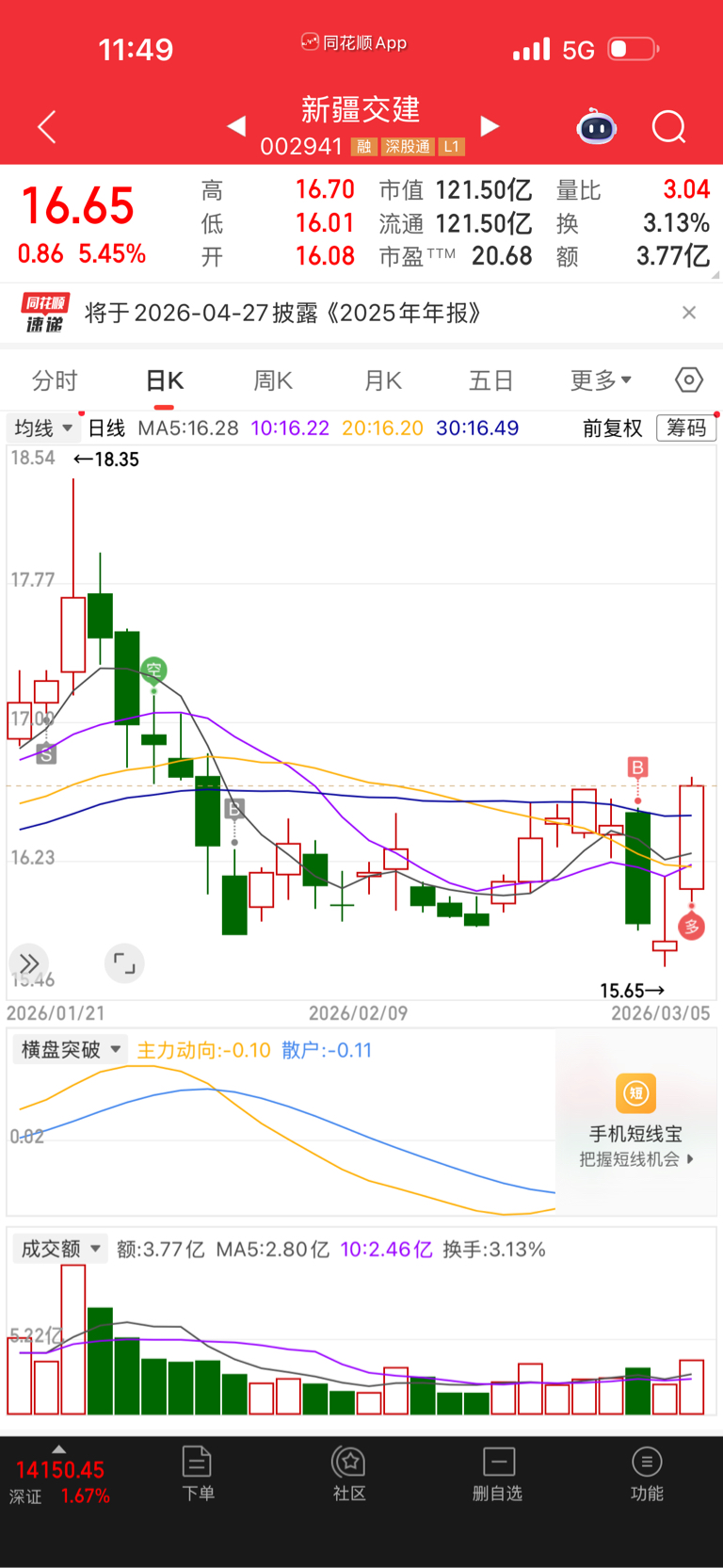Expand the 更多 chart period dropdown

click(601, 380)
